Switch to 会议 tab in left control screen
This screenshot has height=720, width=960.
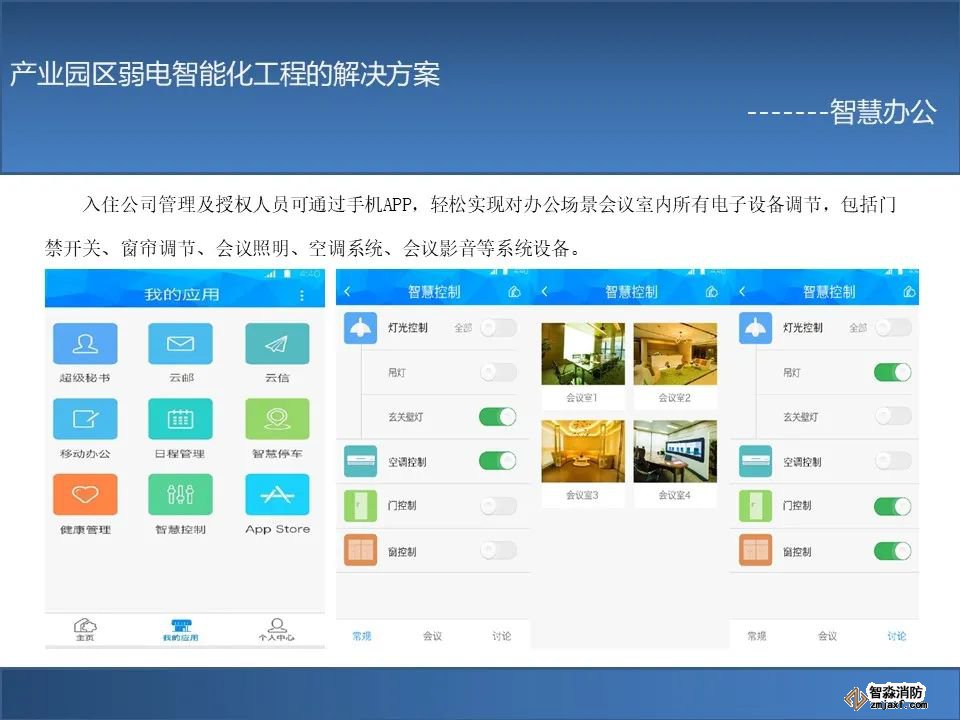point(432,636)
